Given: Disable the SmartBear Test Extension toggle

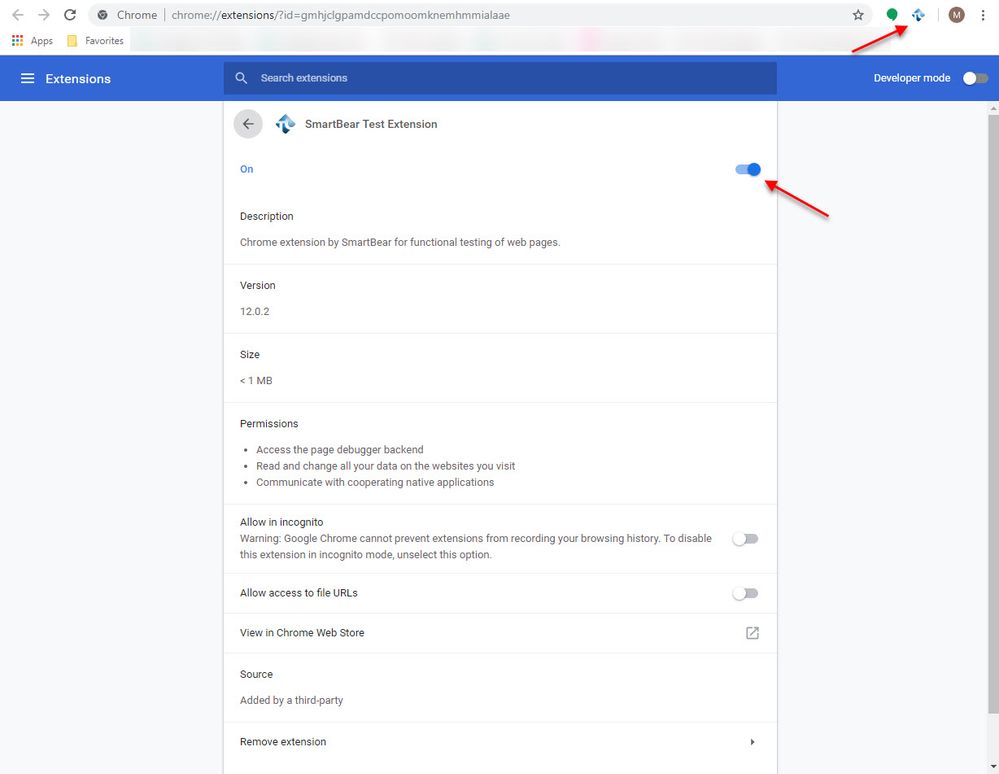Looking at the screenshot, I should click(748, 169).
